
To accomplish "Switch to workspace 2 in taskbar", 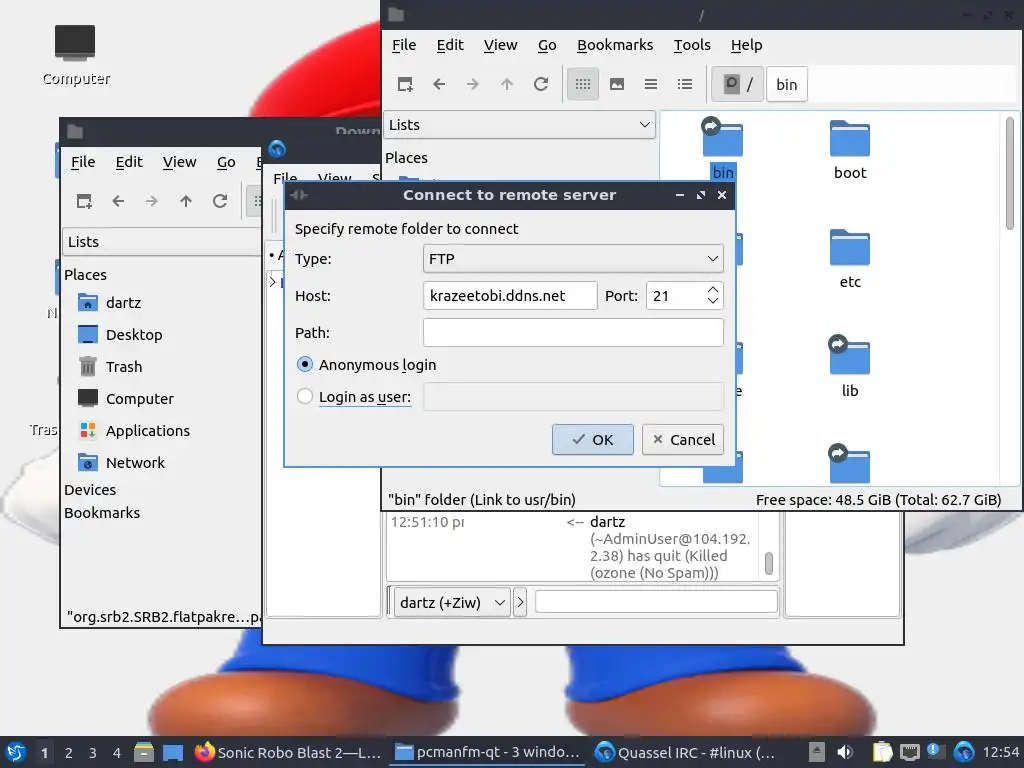I will click(69, 753).
